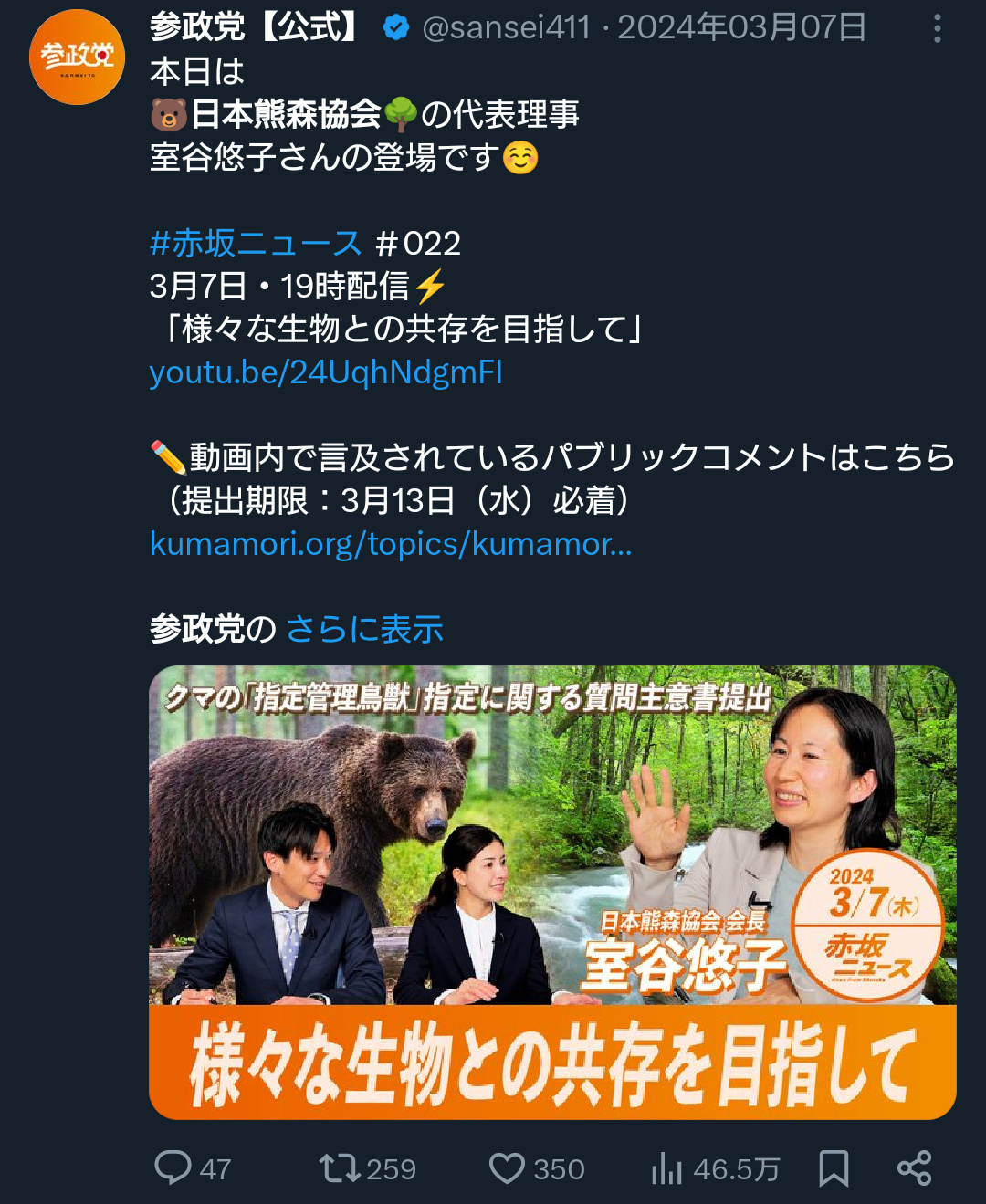The image size is (986, 1204).
Task: View analytics via the bar chart icon
Action: coord(666,1168)
